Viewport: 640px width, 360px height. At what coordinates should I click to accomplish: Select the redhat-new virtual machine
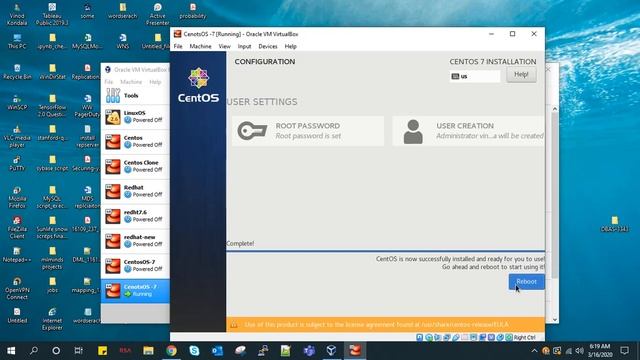[135, 241]
